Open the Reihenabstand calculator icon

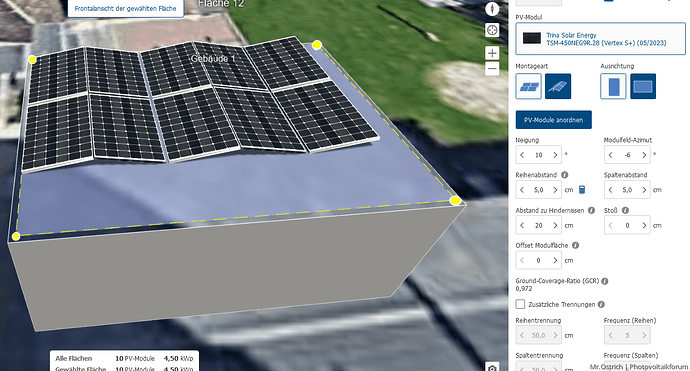582,190
